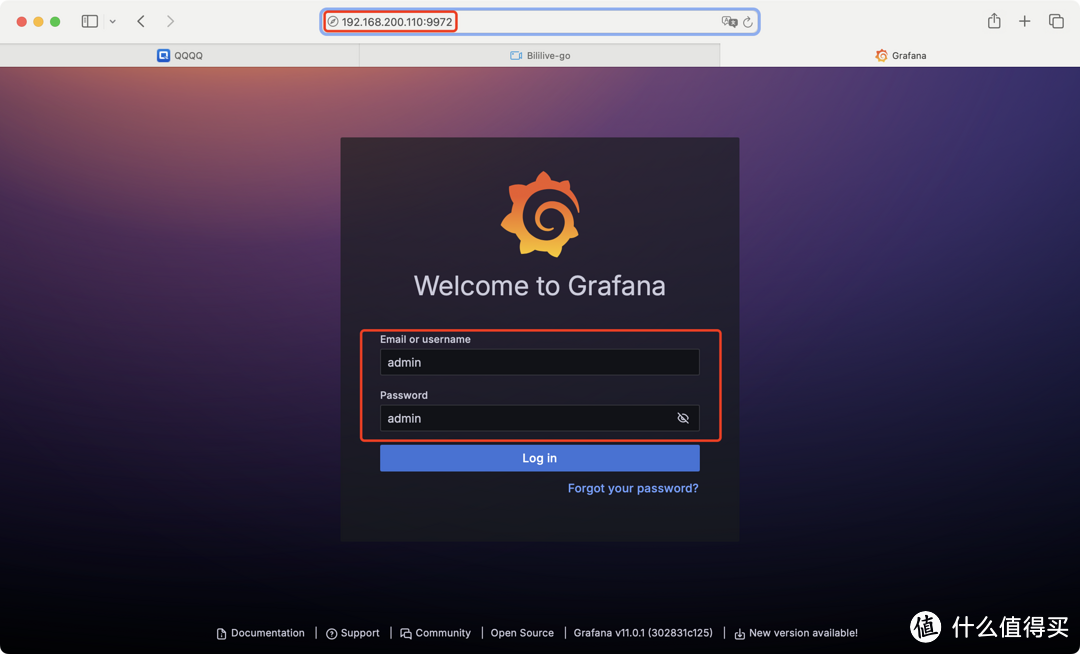Viewport: 1080px width, 654px height.
Task: Open the Community footer link
Action: point(435,633)
